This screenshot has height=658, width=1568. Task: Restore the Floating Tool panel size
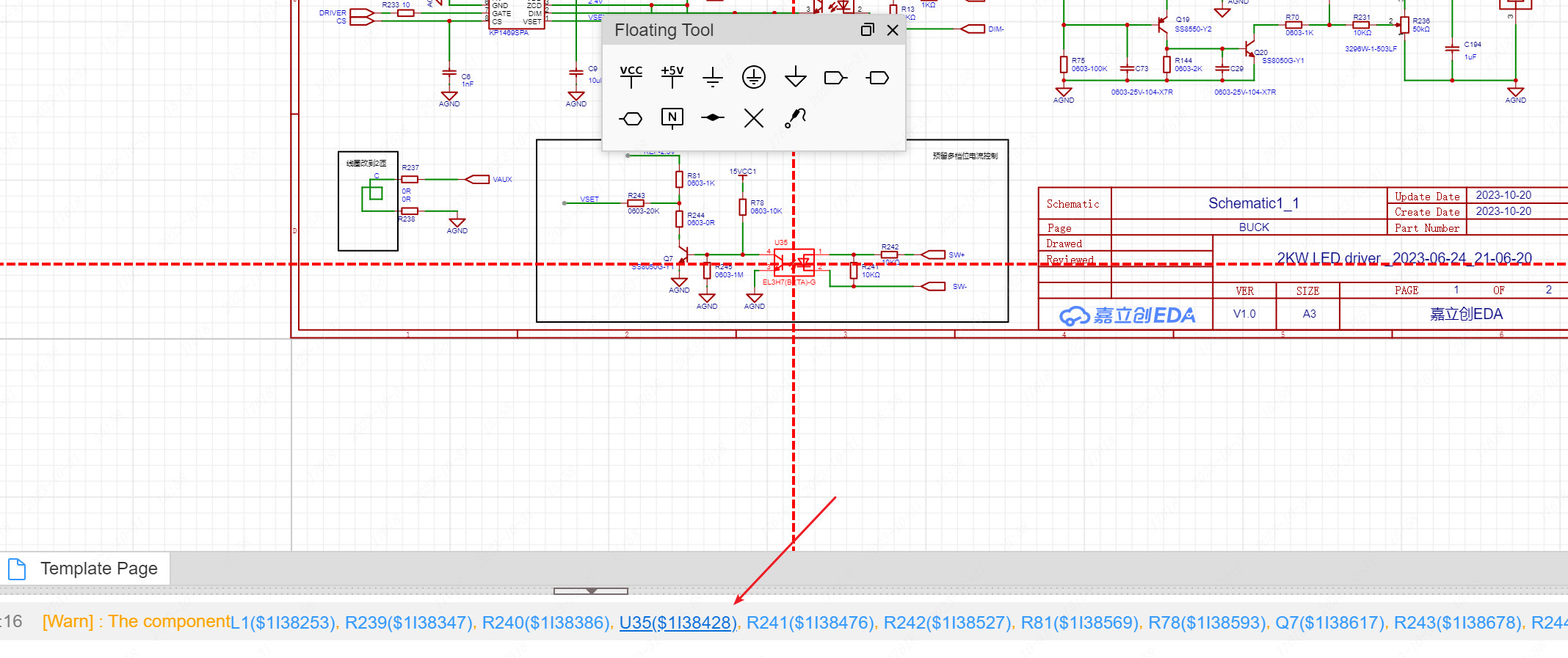(867, 30)
